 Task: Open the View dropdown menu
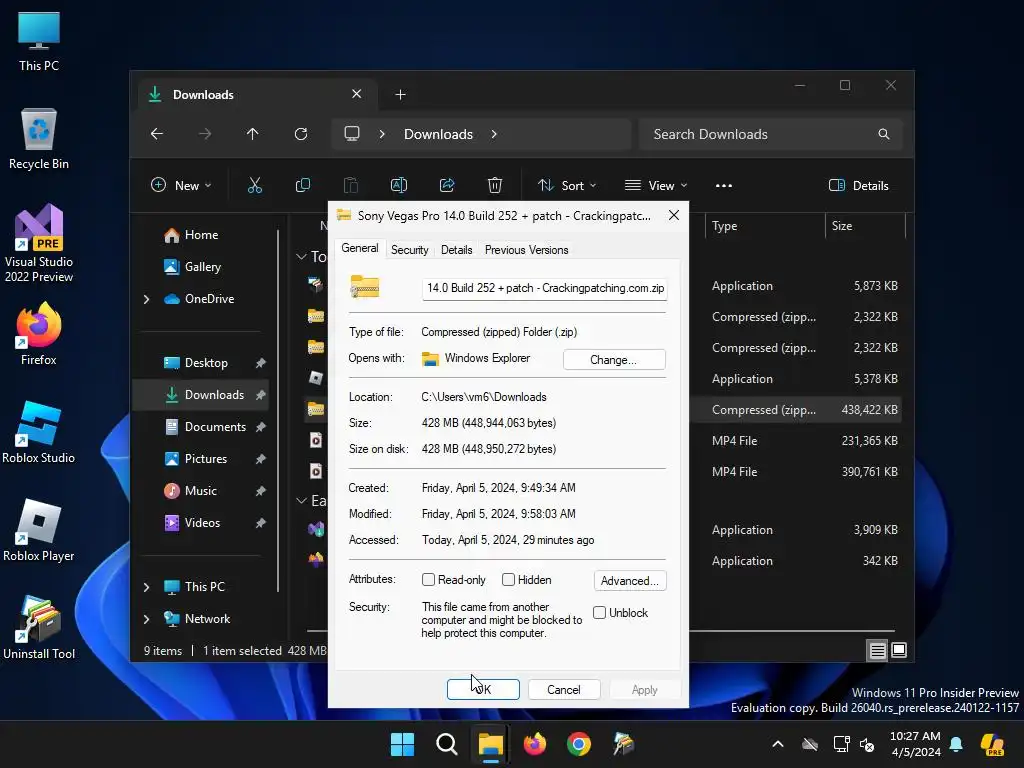point(656,185)
